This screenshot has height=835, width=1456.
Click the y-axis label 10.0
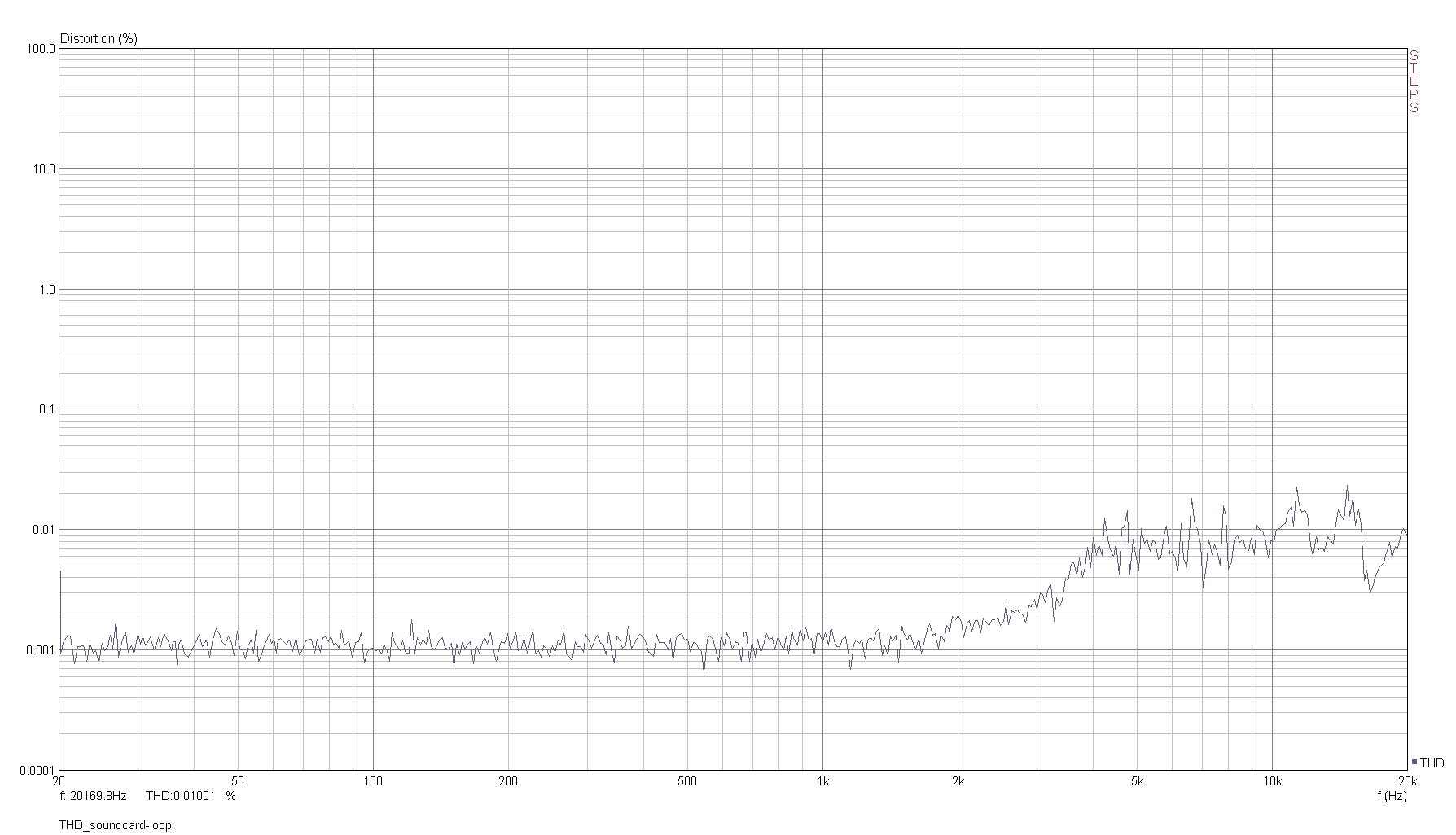click(x=44, y=169)
